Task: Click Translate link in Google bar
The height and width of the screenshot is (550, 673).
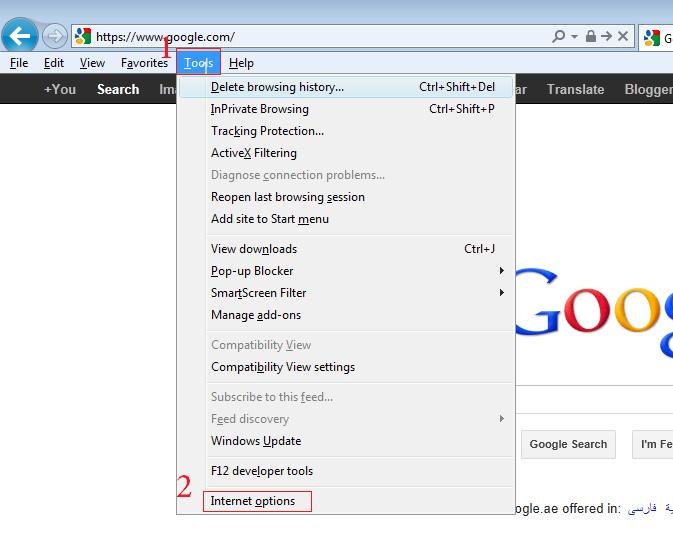Action: point(575,89)
